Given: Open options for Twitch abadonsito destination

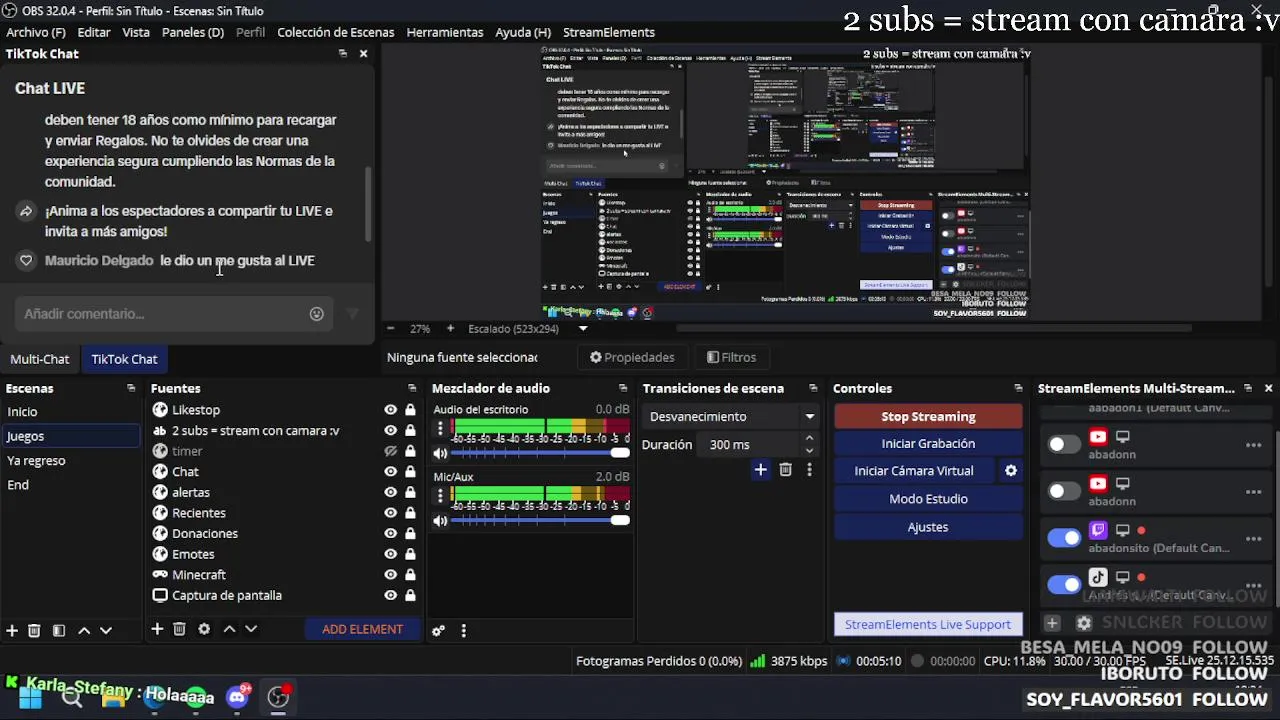Looking at the screenshot, I should click(1253, 539).
